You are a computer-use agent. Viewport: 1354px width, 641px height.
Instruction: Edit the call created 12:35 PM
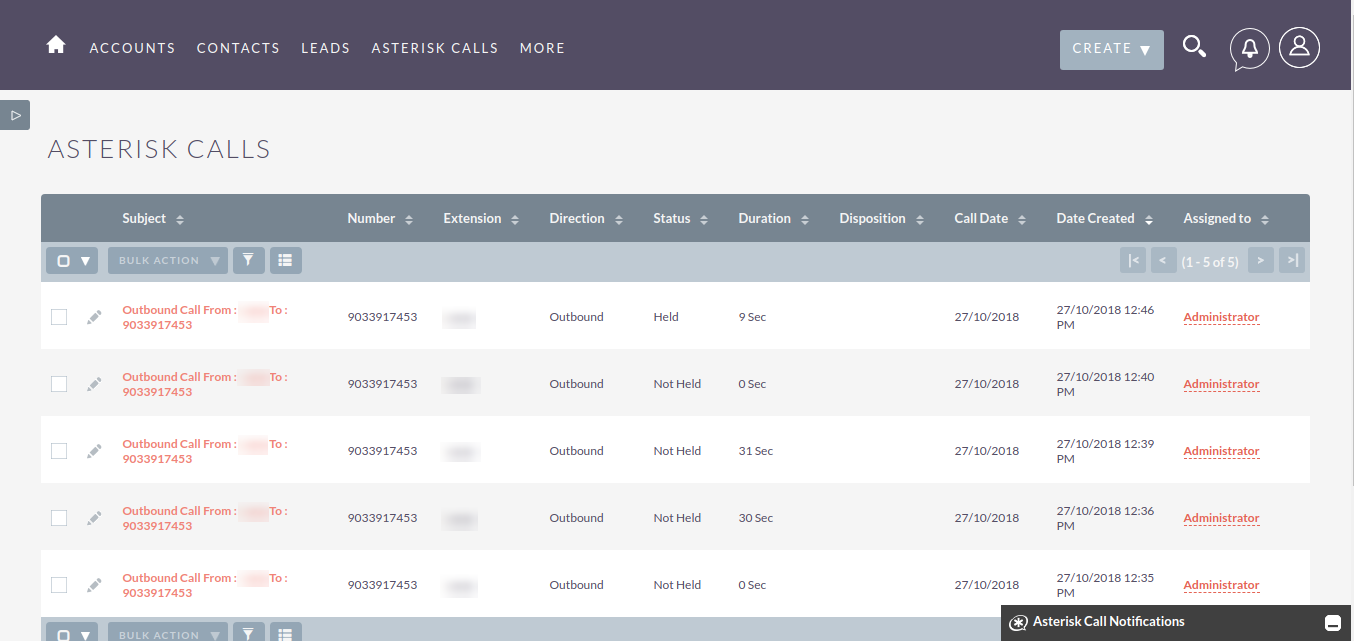(x=94, y=585)
